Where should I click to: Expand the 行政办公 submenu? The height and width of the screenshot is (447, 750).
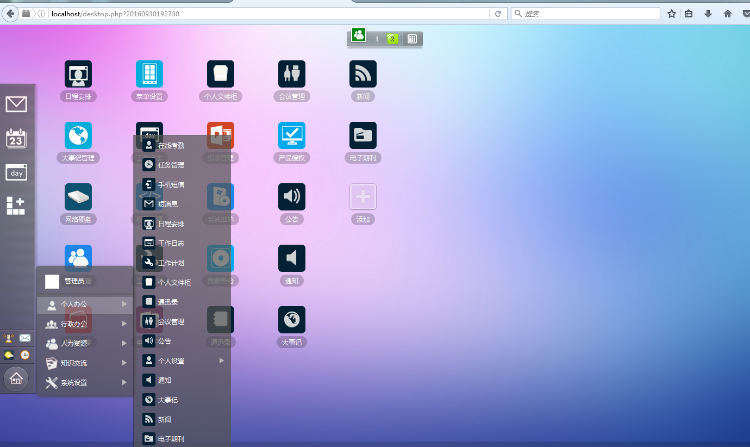click(84, 324)
